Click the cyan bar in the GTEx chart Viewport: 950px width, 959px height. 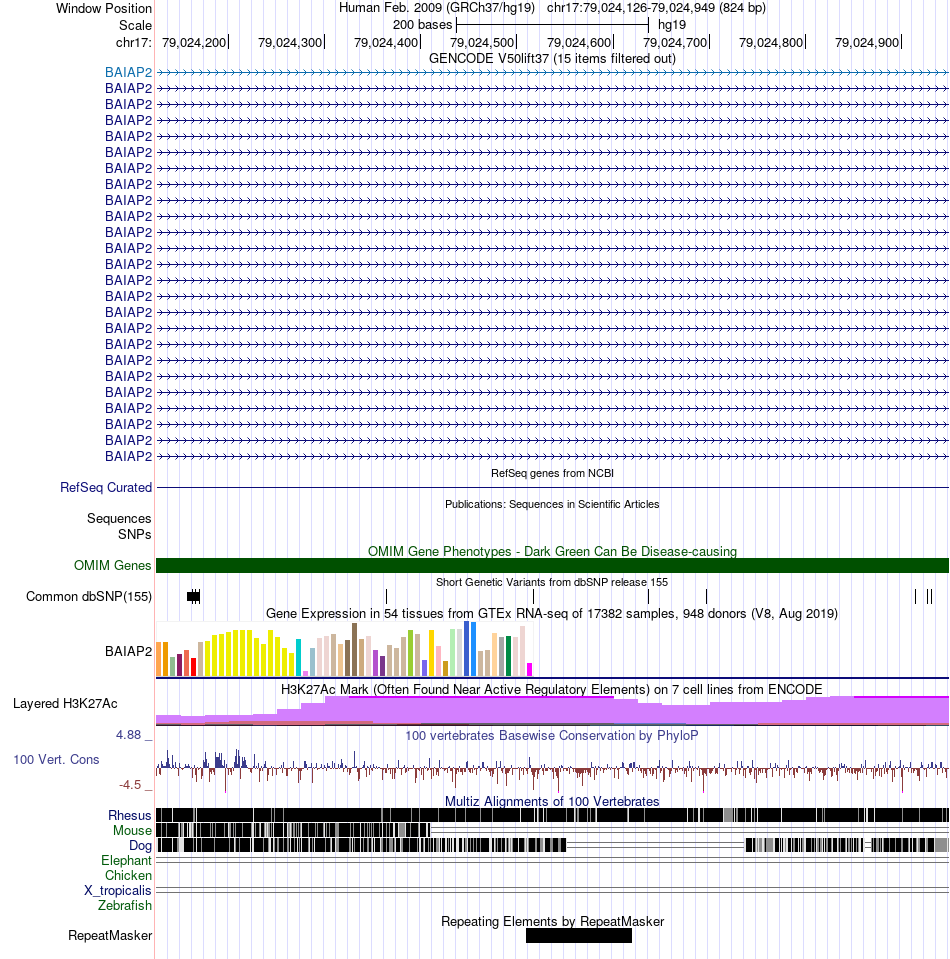(299, 657)
